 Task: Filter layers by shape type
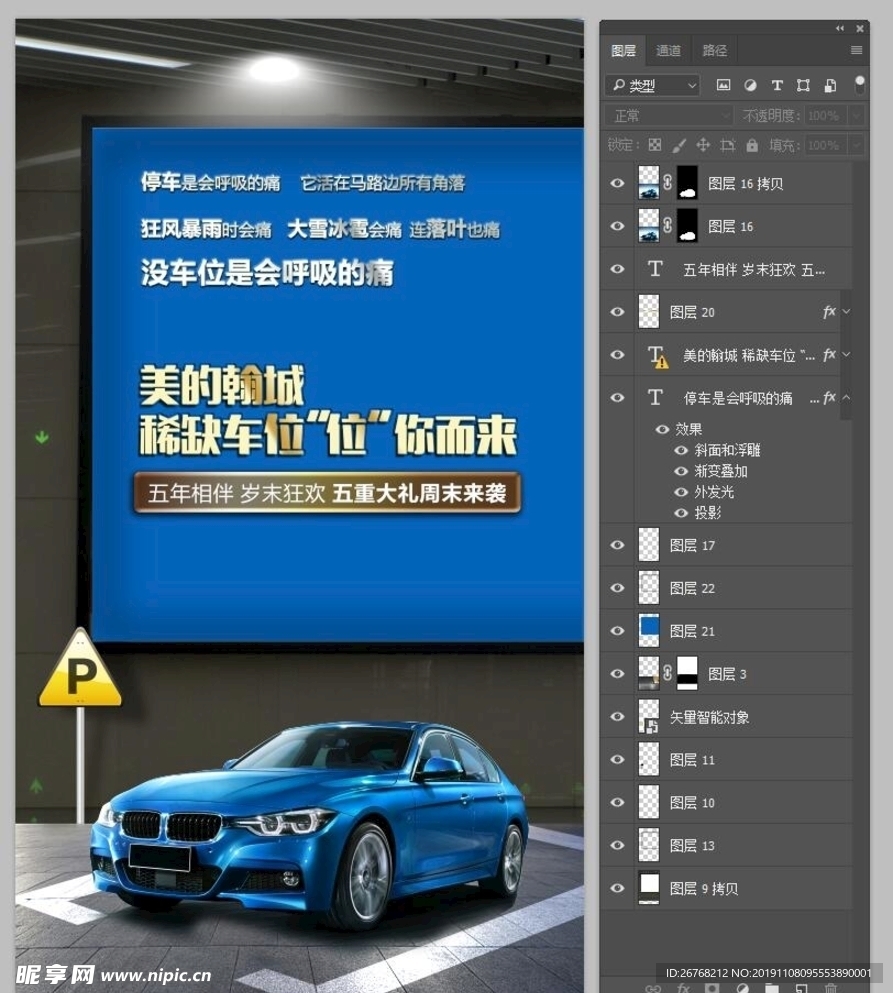[x=802, y=86]
